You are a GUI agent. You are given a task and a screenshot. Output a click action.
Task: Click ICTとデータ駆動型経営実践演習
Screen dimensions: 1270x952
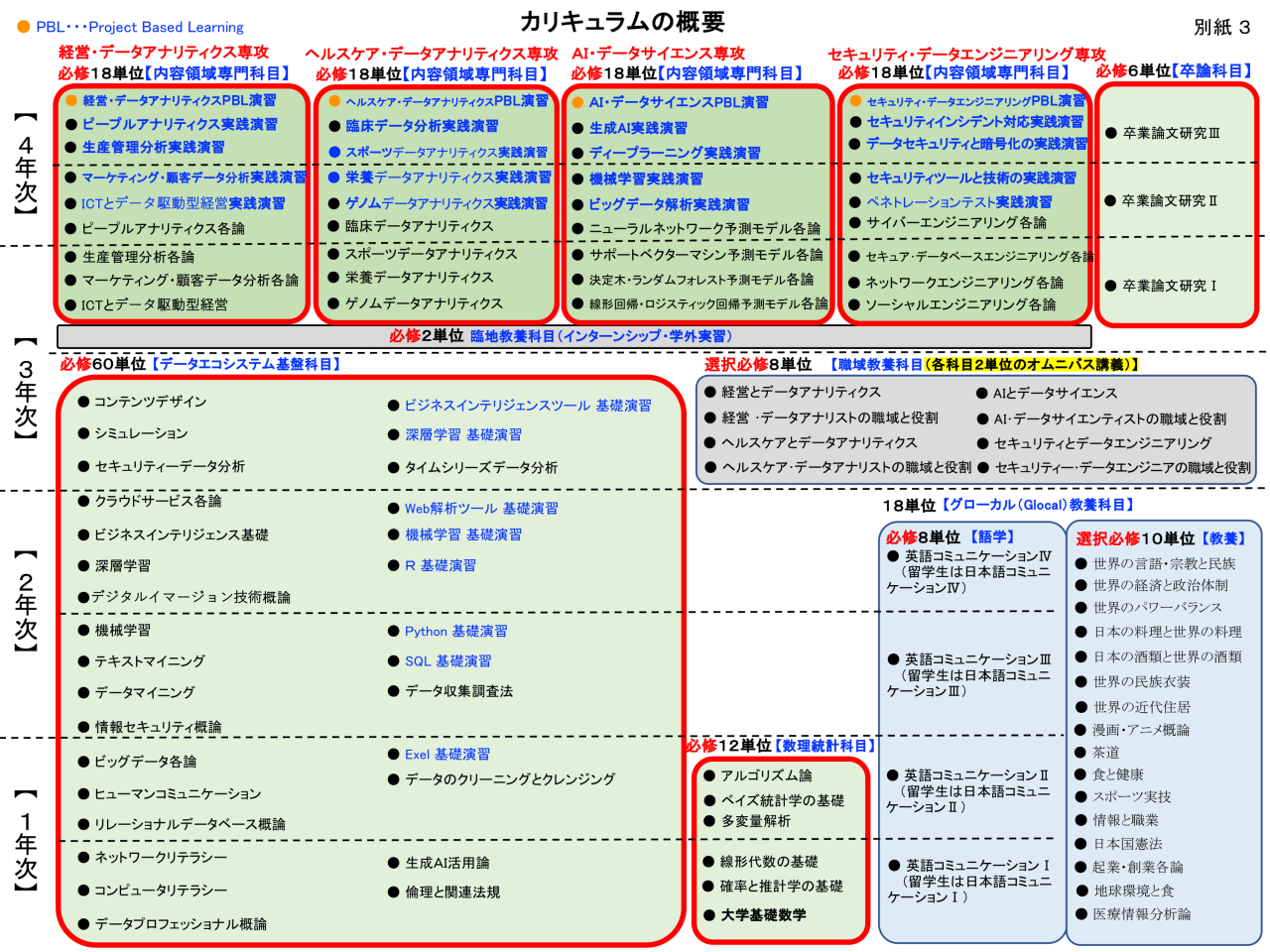184,203
